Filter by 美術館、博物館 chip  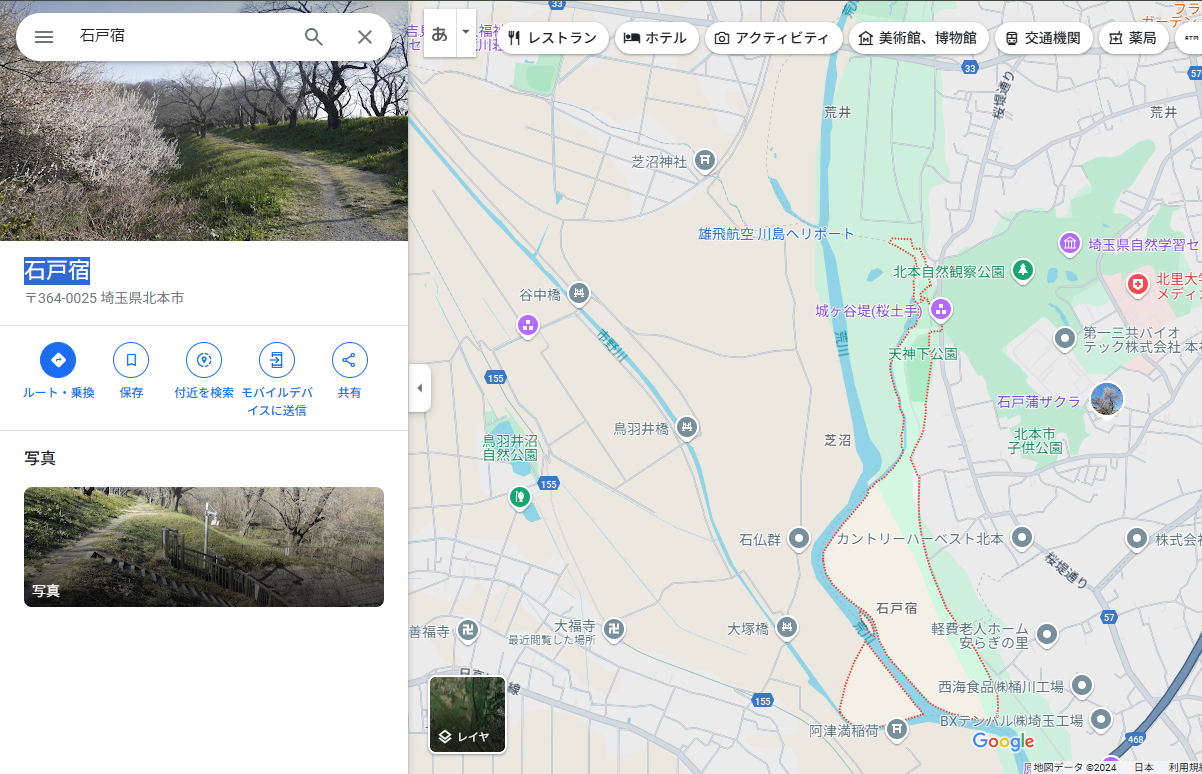918,38
